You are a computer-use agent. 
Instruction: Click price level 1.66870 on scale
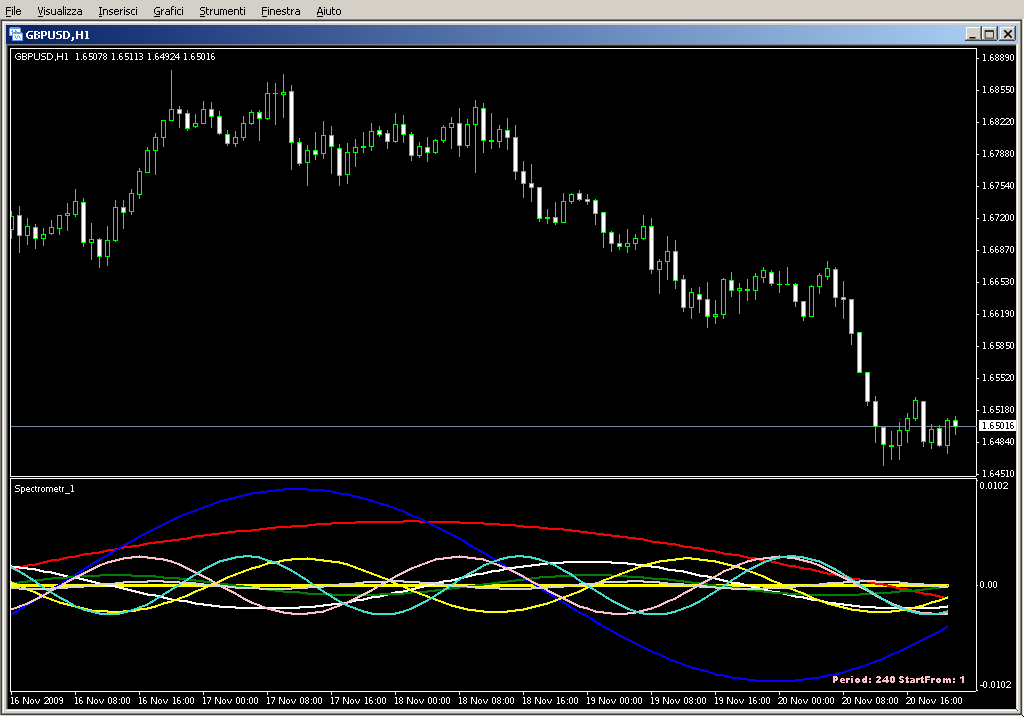click(x=999, y=249)
